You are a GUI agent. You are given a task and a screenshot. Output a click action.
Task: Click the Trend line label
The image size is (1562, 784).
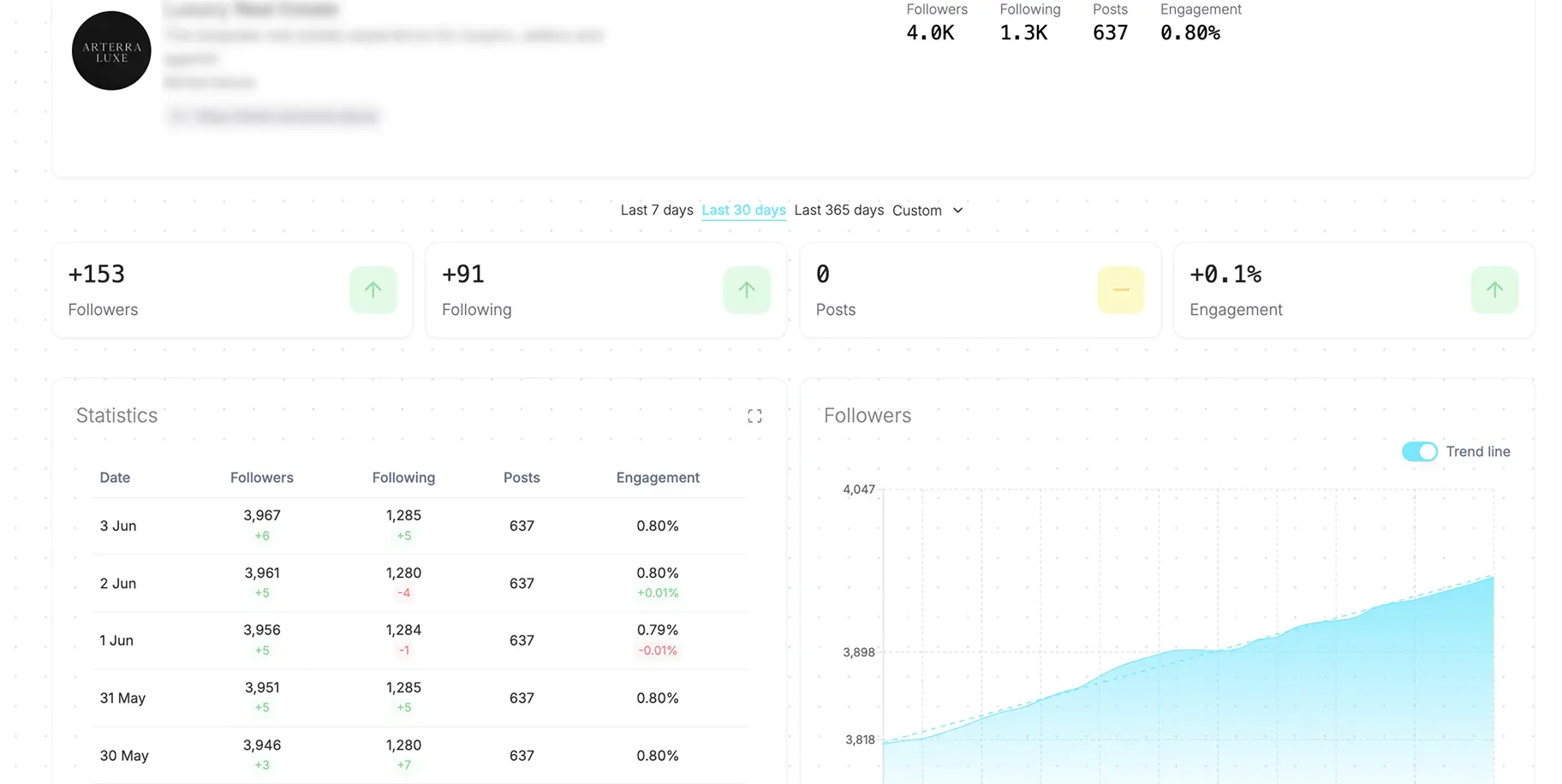(1478, 451)
